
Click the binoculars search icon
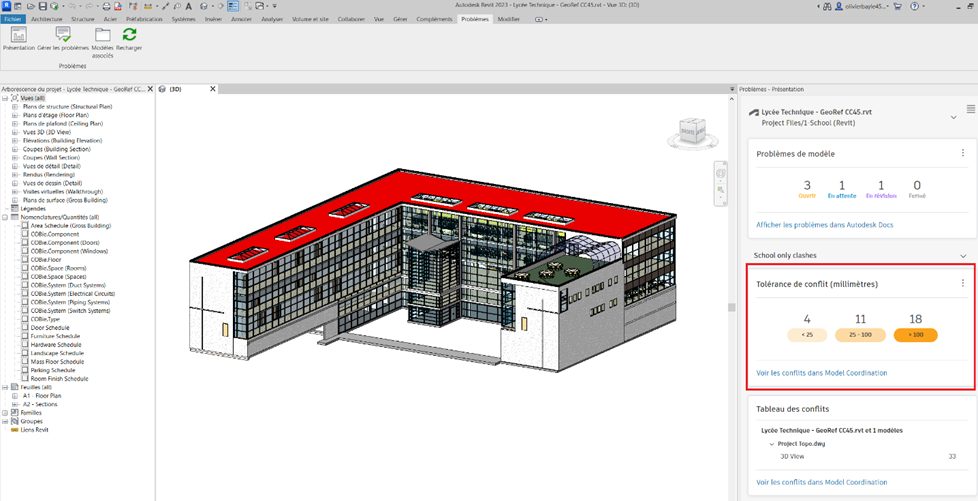(827, 6)
